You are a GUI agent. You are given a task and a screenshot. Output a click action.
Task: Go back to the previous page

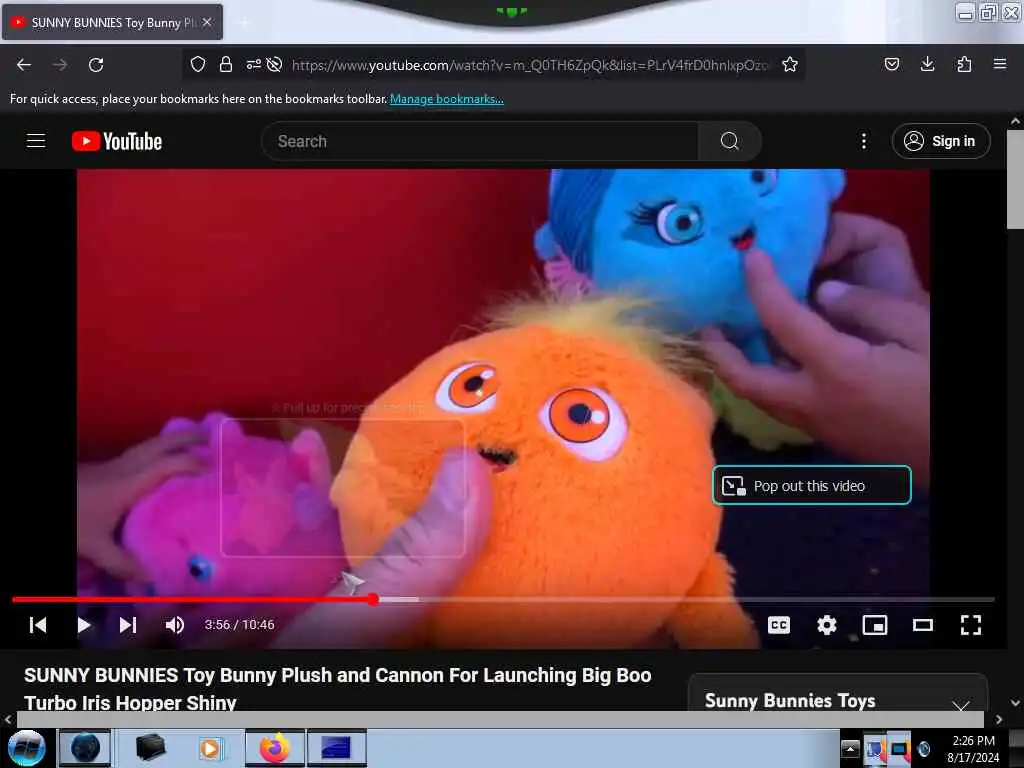[x=24, y=65]
